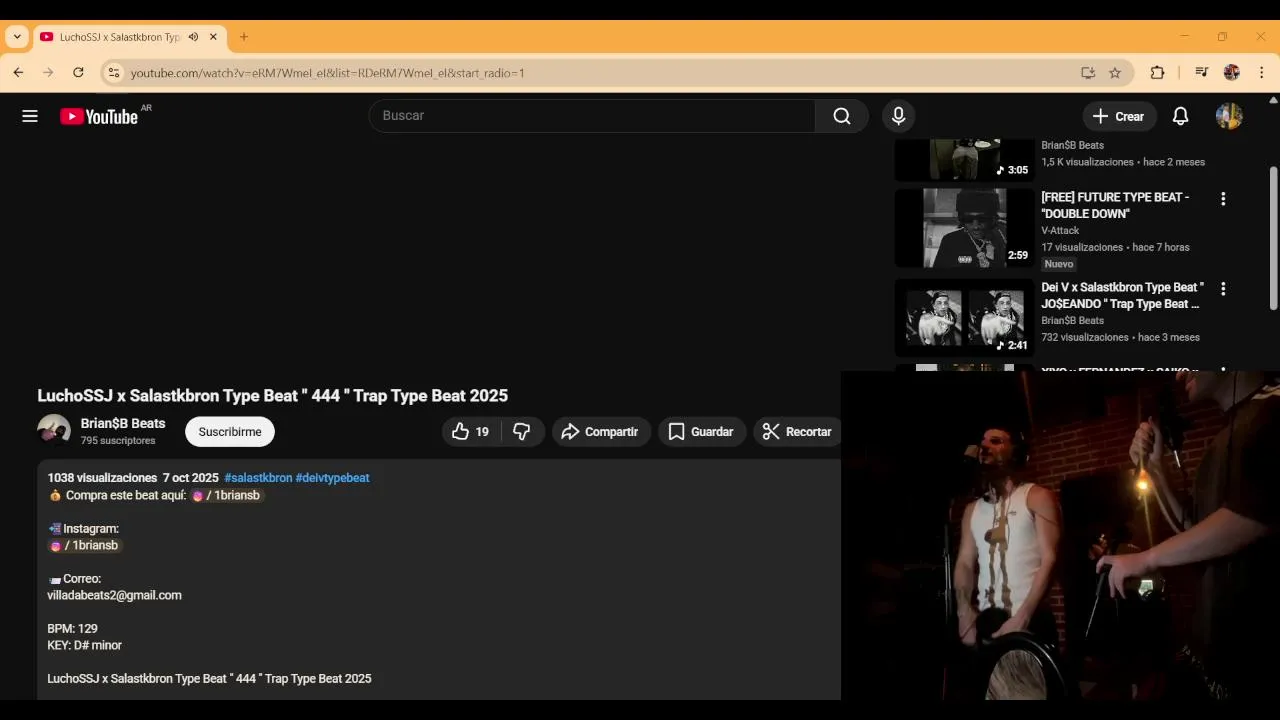Open a new browser tab
The height and width of the screenshot is (720, 1280).
[x=244, y=37]
